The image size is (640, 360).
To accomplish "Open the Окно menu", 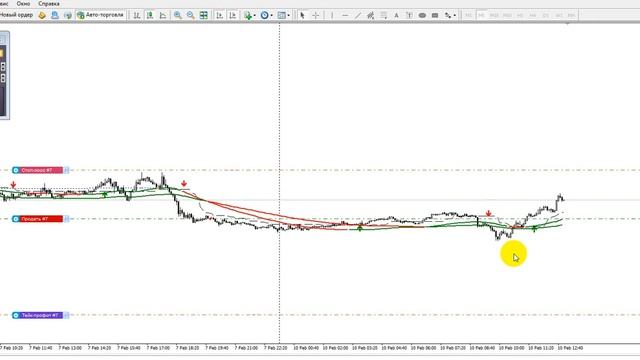I will (23, 3).
